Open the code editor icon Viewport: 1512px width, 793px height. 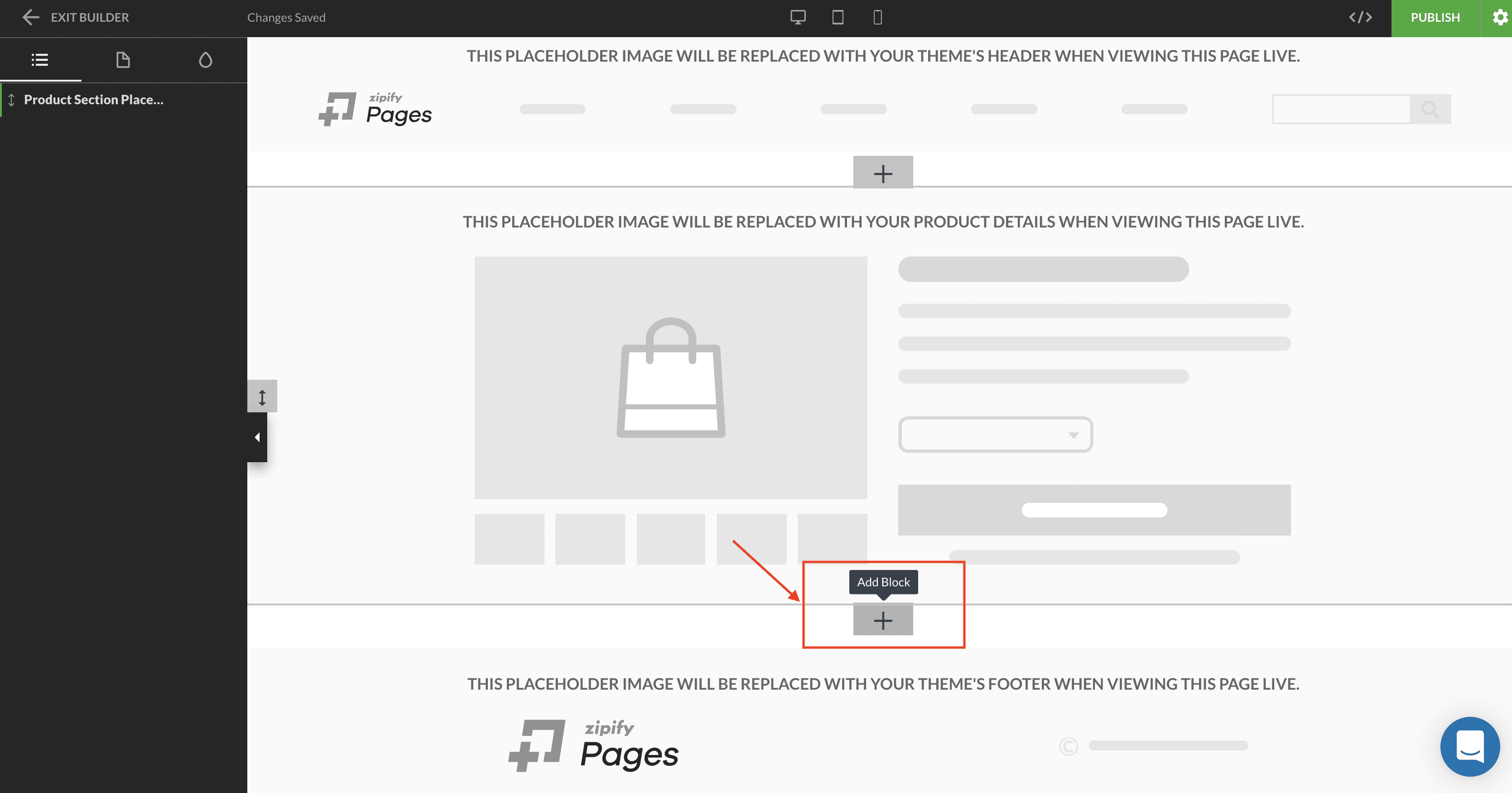(1360, 18)
